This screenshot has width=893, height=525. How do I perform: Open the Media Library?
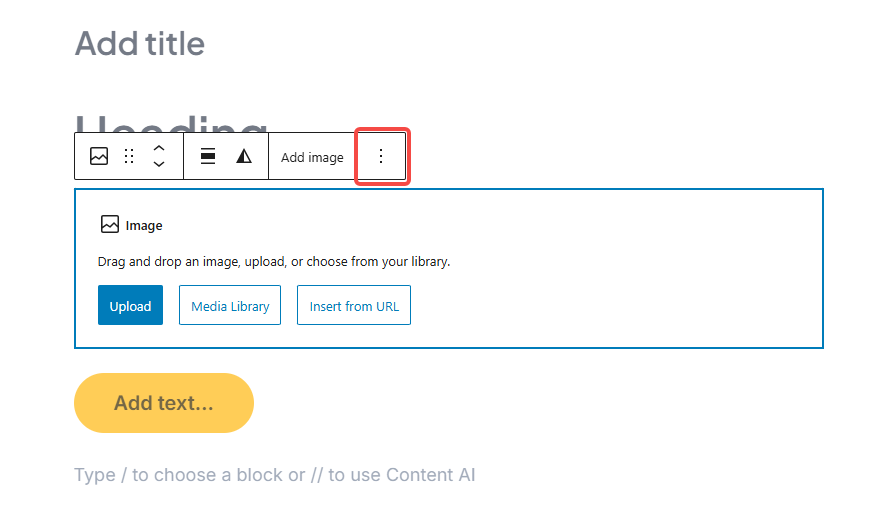(x=230, y=306)
